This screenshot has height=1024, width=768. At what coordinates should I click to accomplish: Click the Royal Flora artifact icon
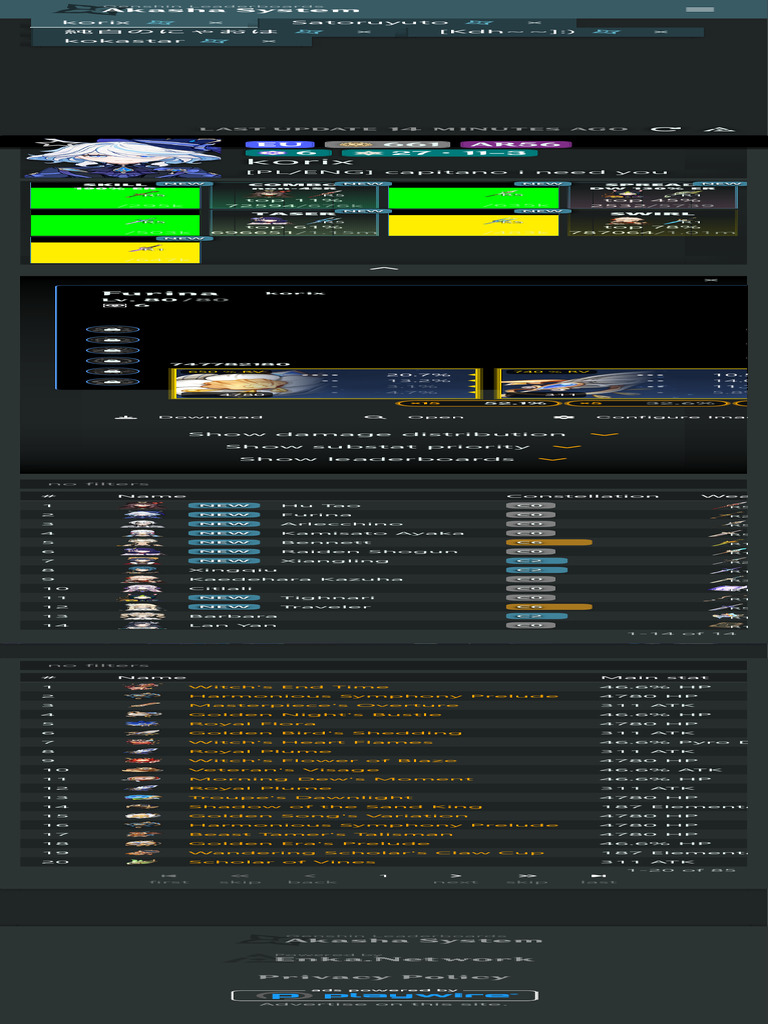point(142,724)
